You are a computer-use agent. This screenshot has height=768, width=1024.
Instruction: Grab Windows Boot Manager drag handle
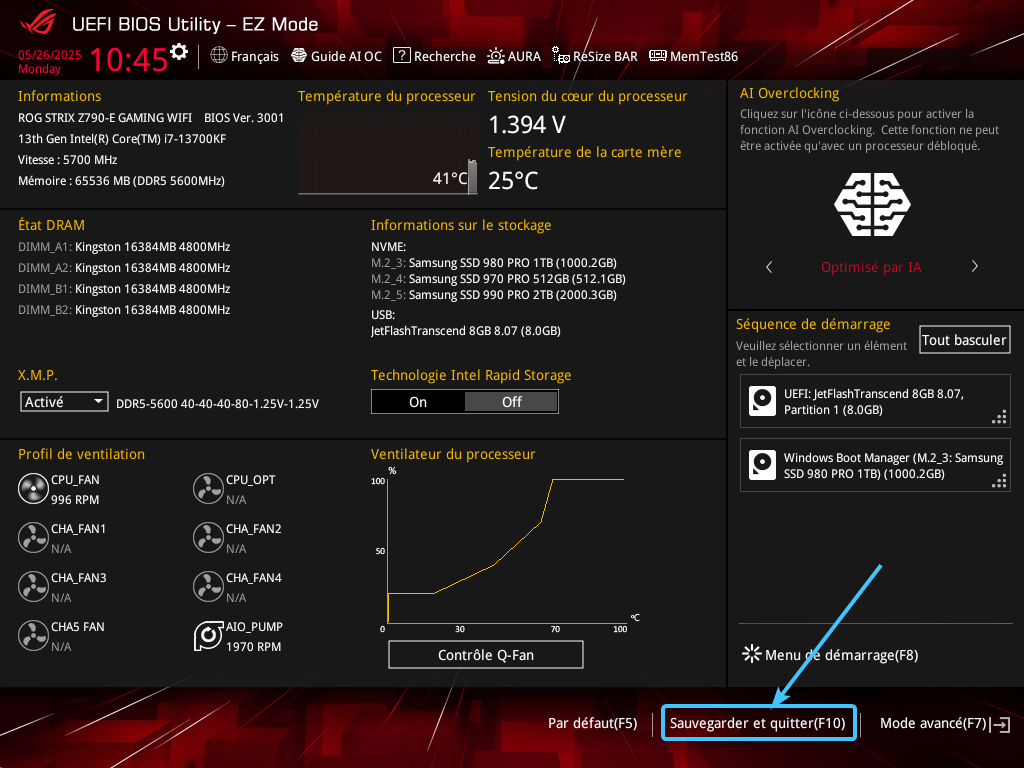(999, 481)
